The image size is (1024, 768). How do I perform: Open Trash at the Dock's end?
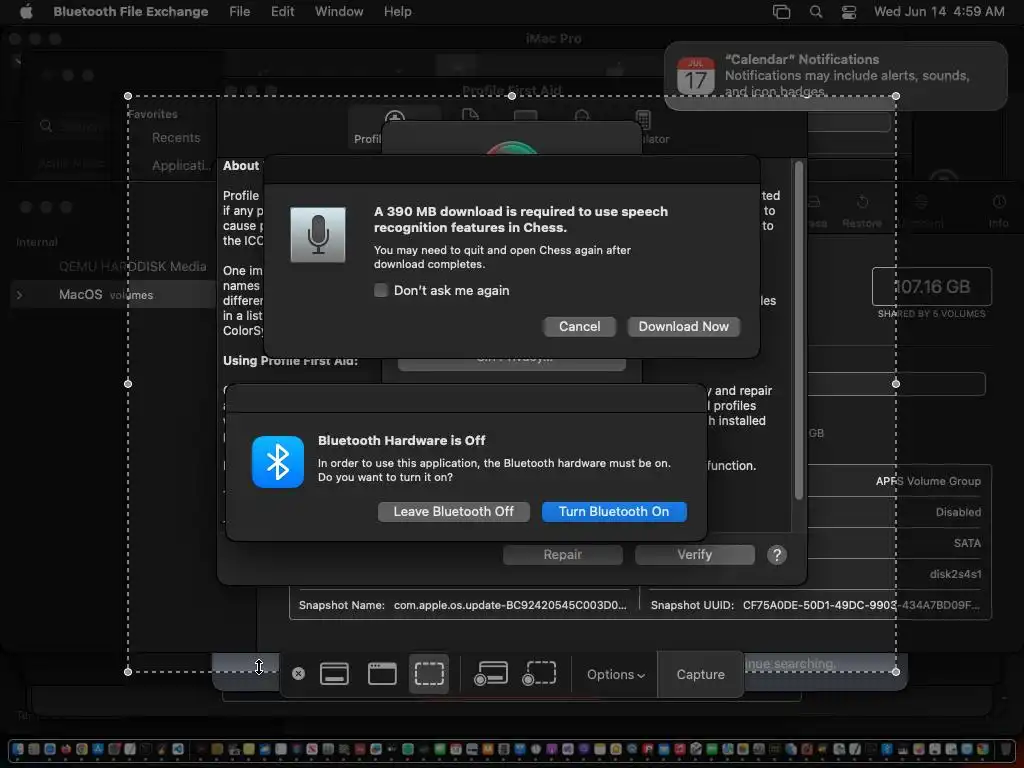coord(1004,749)
